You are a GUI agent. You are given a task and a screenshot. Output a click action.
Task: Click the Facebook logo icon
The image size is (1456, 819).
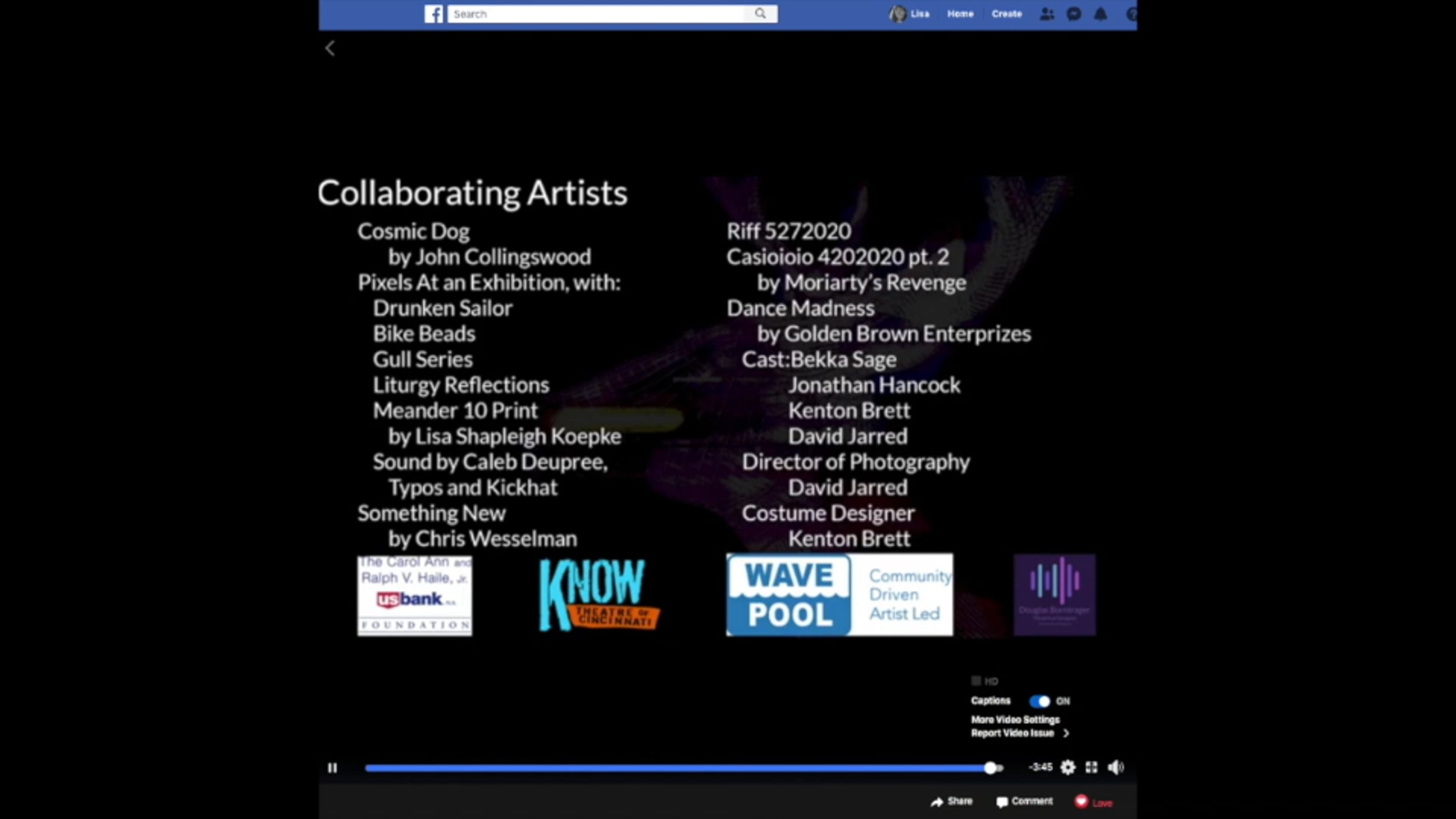pyautogui.click(x=433, y=14)
